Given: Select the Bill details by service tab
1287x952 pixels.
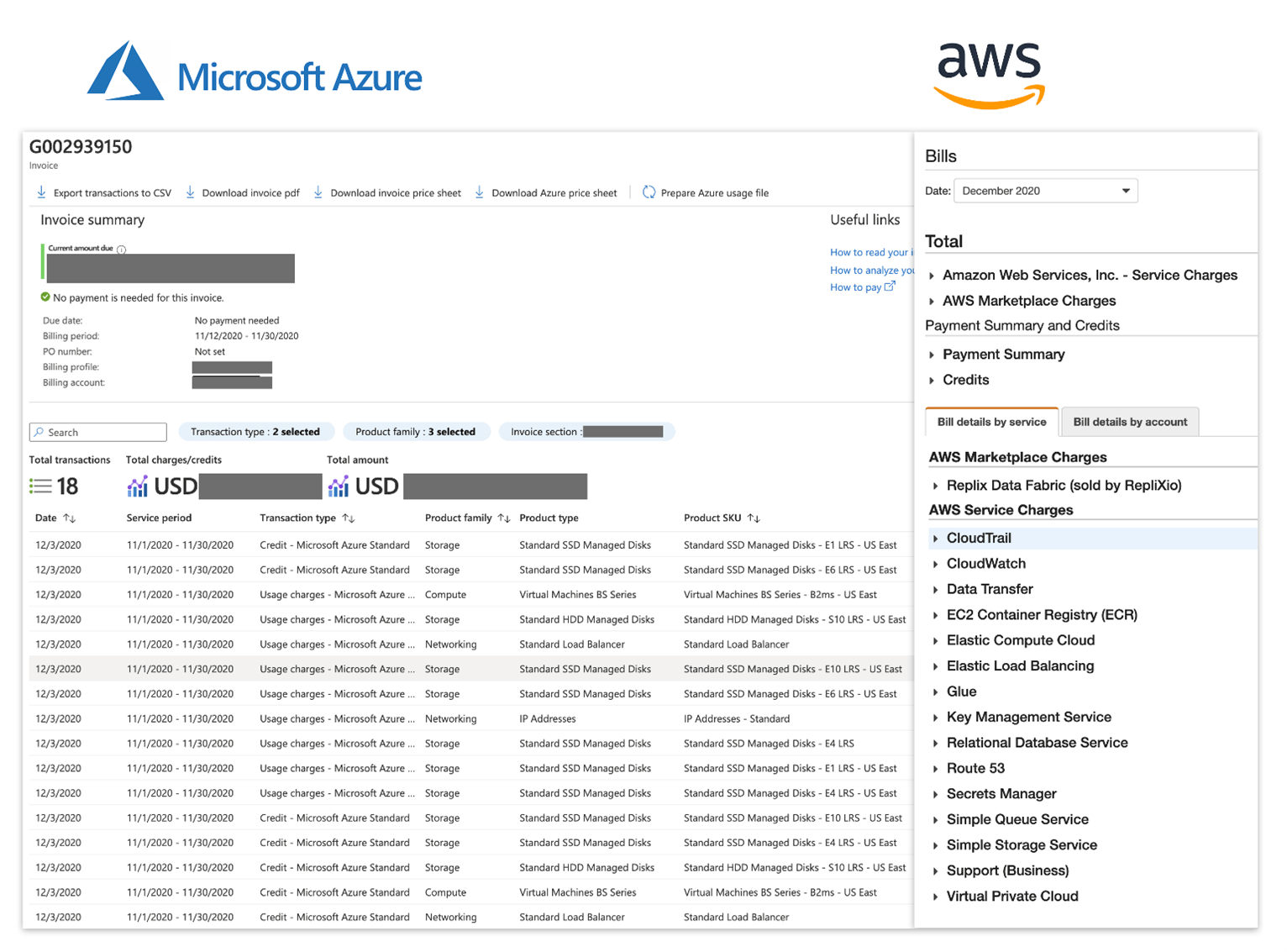Looking at the screenshot, I should [x=991, y=422].
